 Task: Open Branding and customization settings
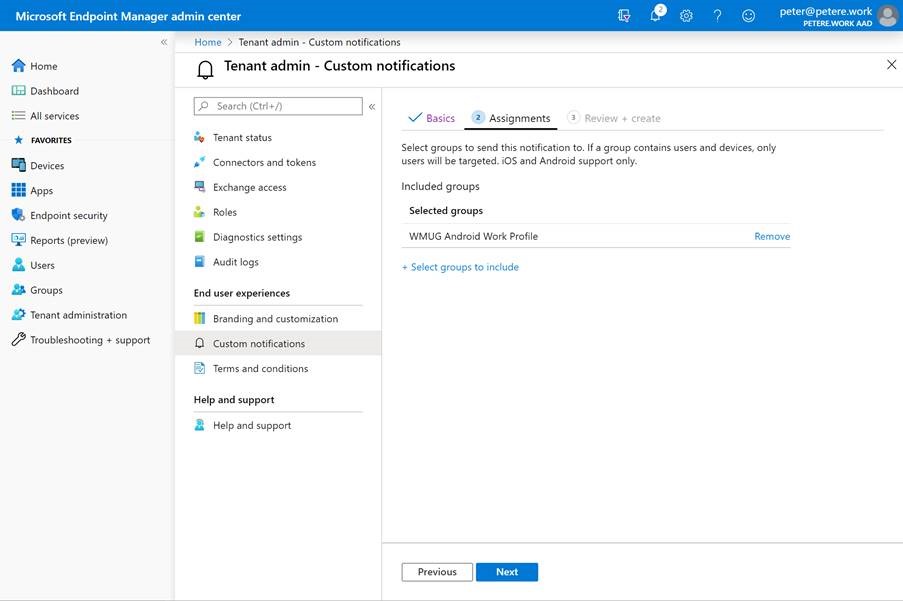[x=278, y=317]
